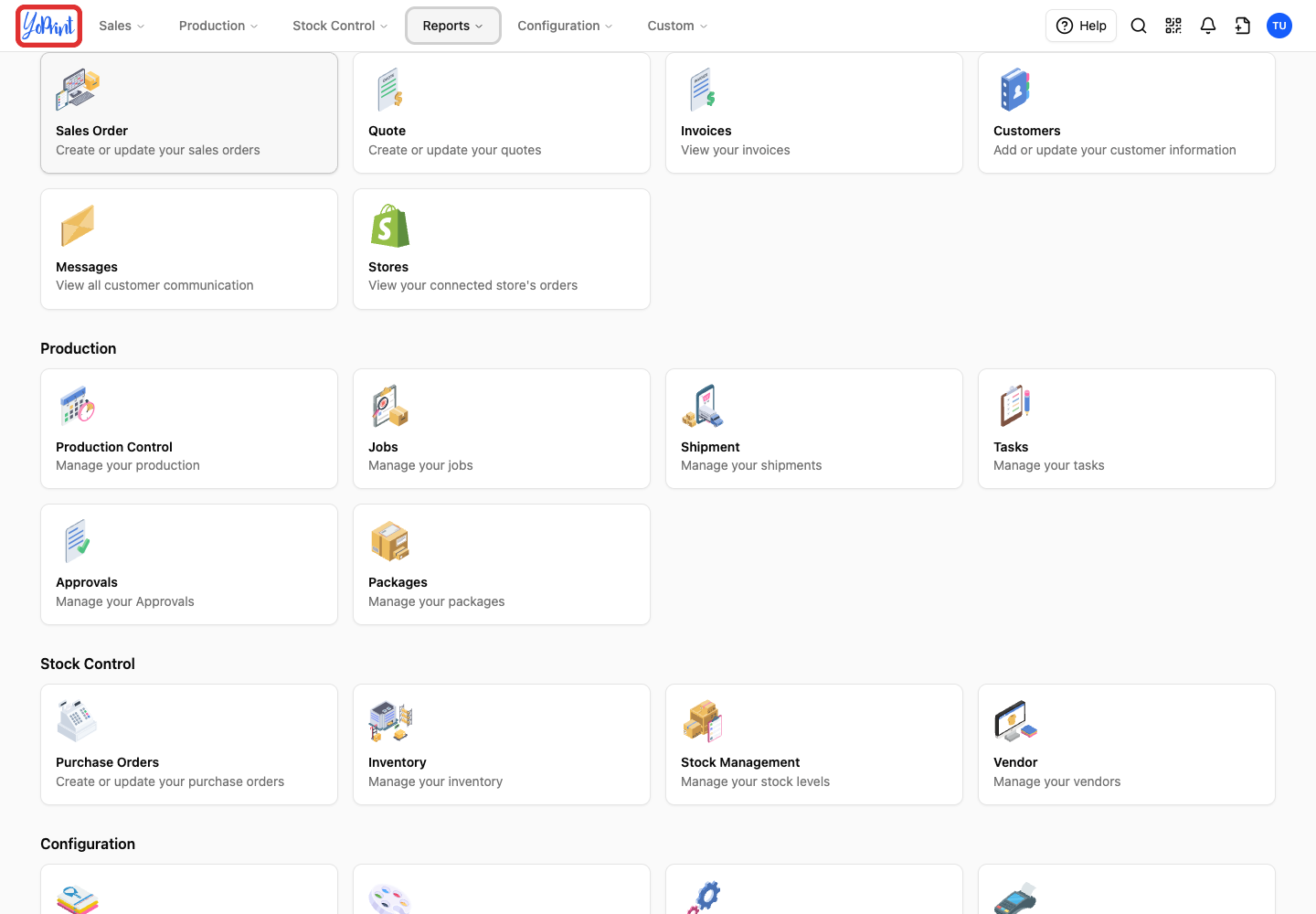Click the Quote card icon

[x=390, y=90]
